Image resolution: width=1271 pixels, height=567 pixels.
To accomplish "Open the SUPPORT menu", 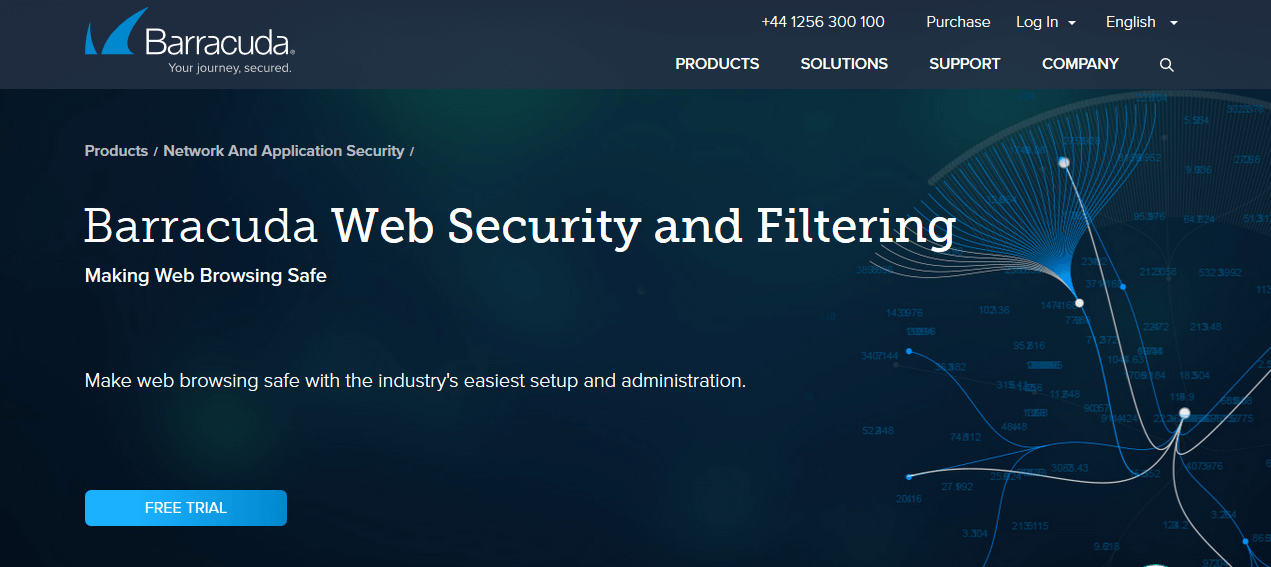I will click(964, 64).
